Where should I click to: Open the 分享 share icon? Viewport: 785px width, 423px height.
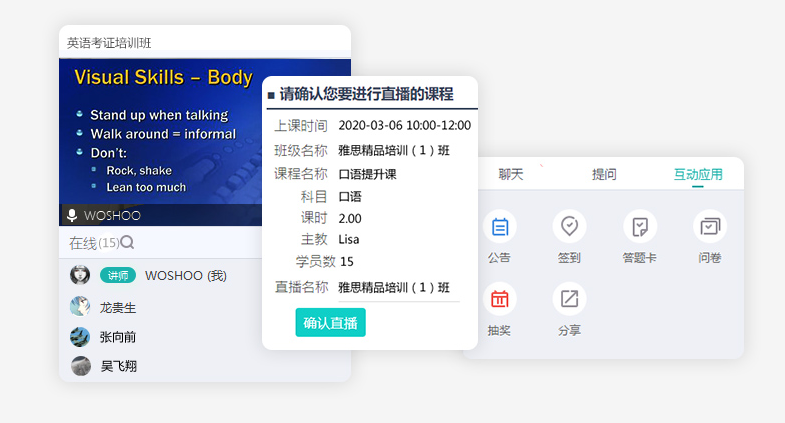(x=569, y=299)
